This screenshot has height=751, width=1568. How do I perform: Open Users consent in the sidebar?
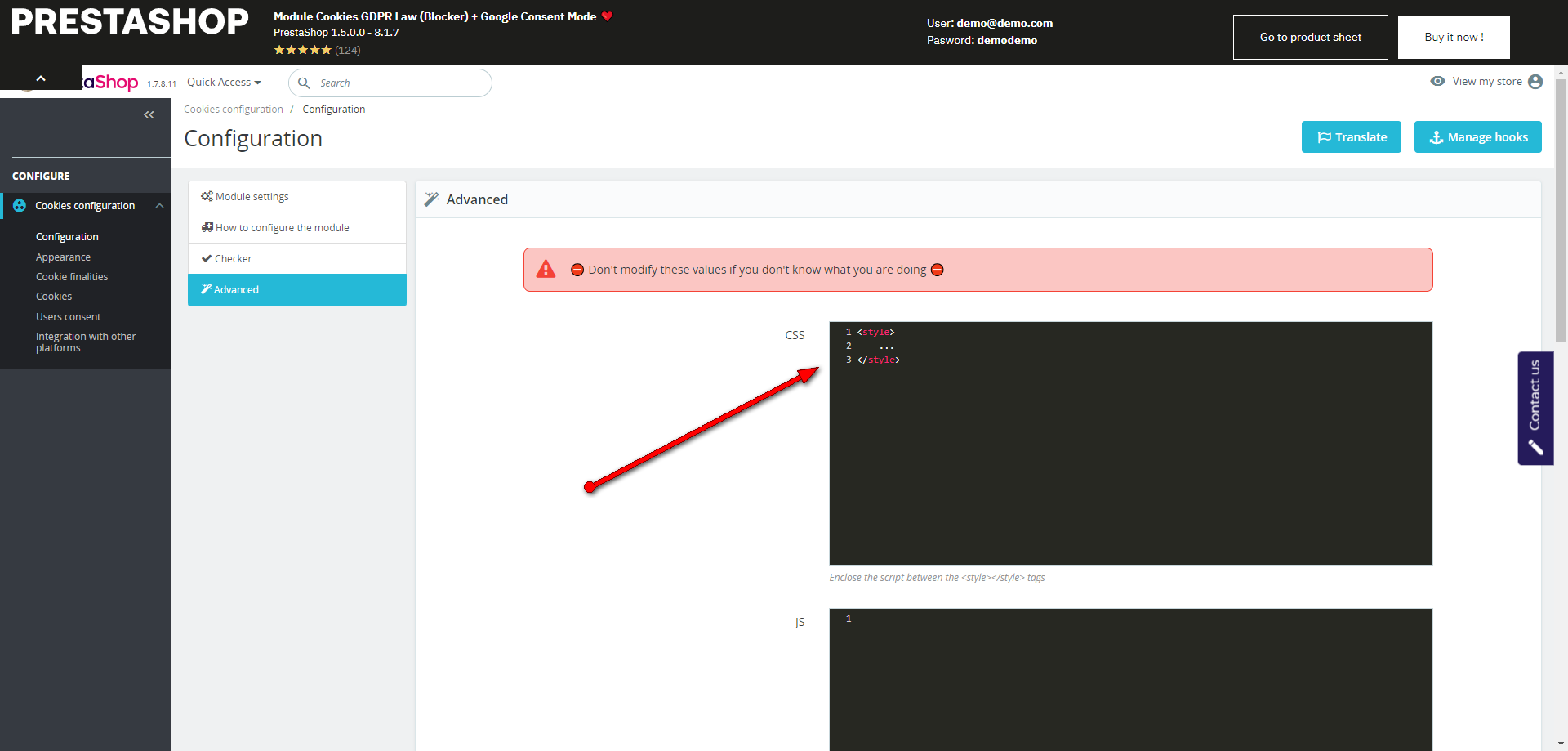tap(69, 317)
